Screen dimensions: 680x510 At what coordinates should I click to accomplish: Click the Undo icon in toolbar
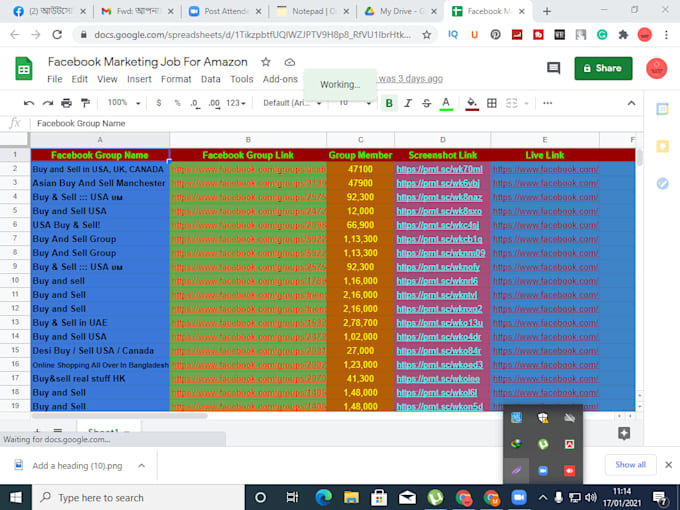tap(29, 103)
